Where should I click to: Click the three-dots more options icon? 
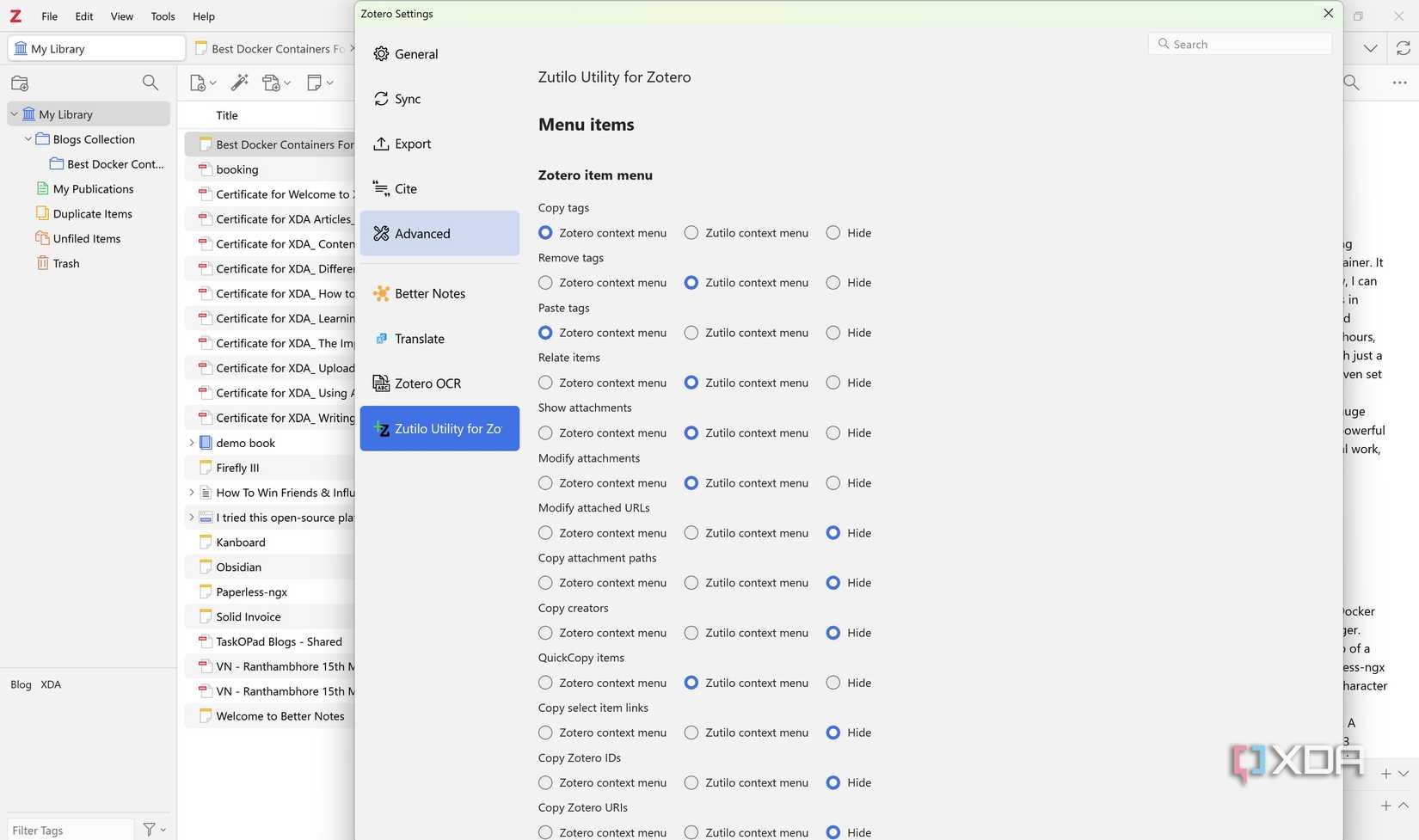click(x=1400, y=83)
